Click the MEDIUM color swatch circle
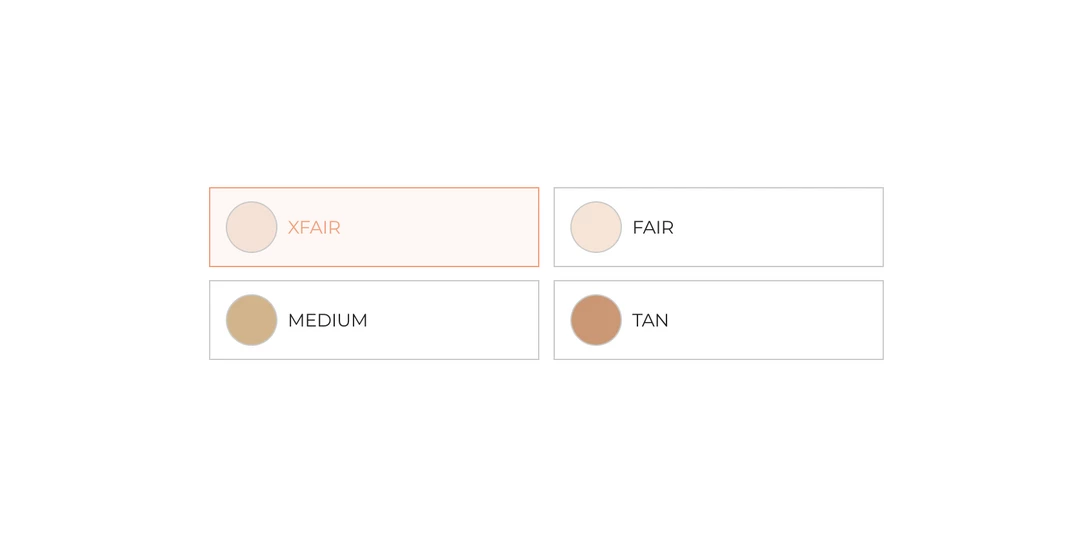 click(251, 320)
